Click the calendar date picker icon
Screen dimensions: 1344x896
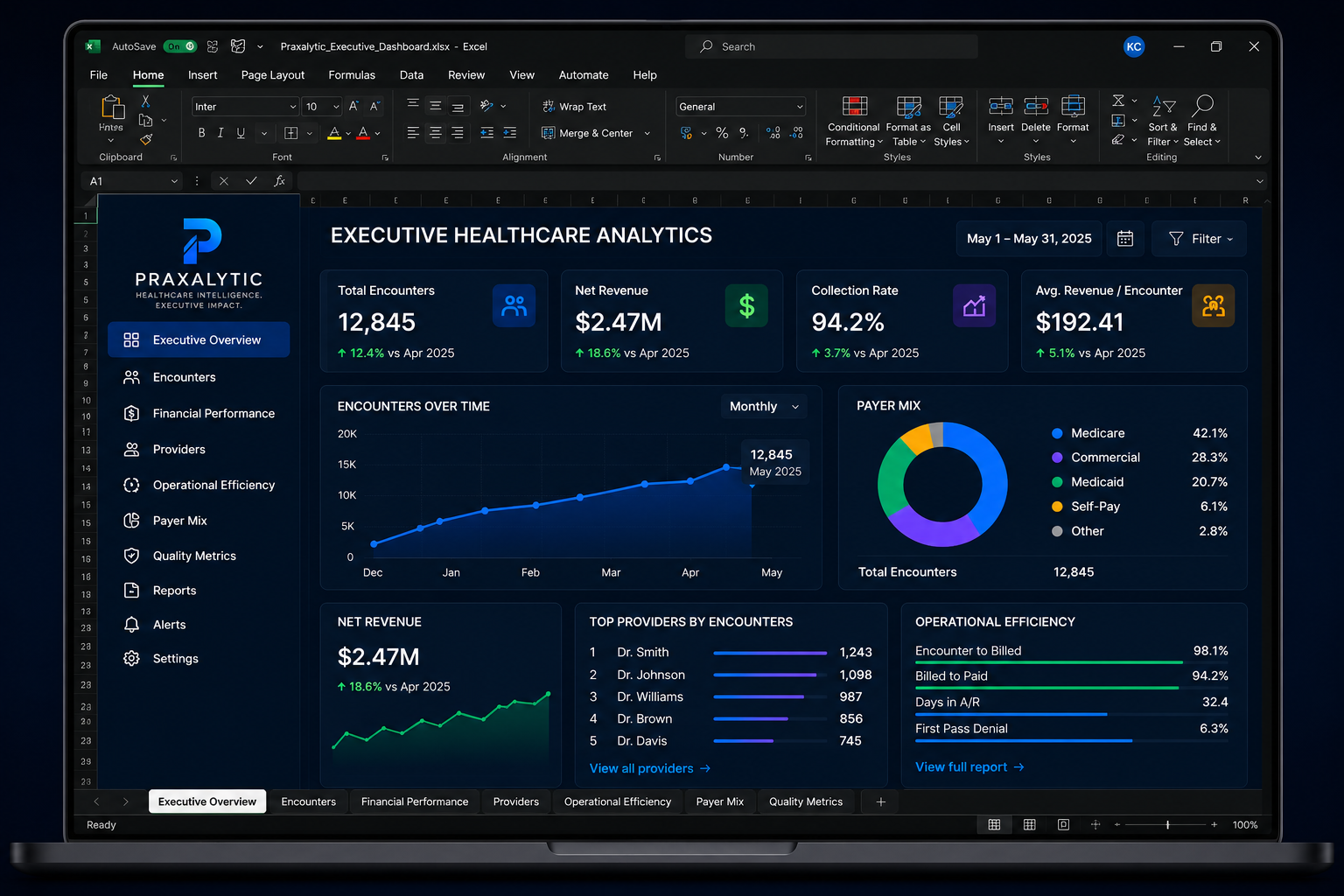(x=1125, y=239)
